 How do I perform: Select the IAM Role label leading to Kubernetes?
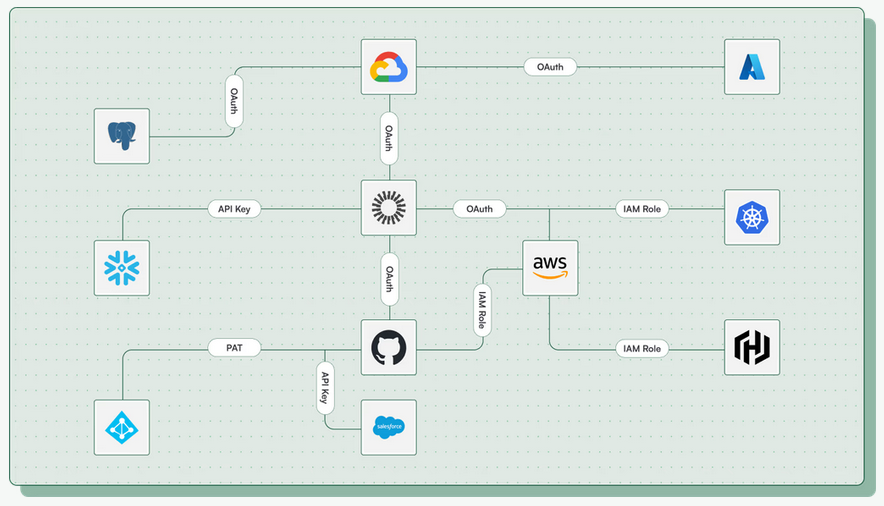pos(641,209)
